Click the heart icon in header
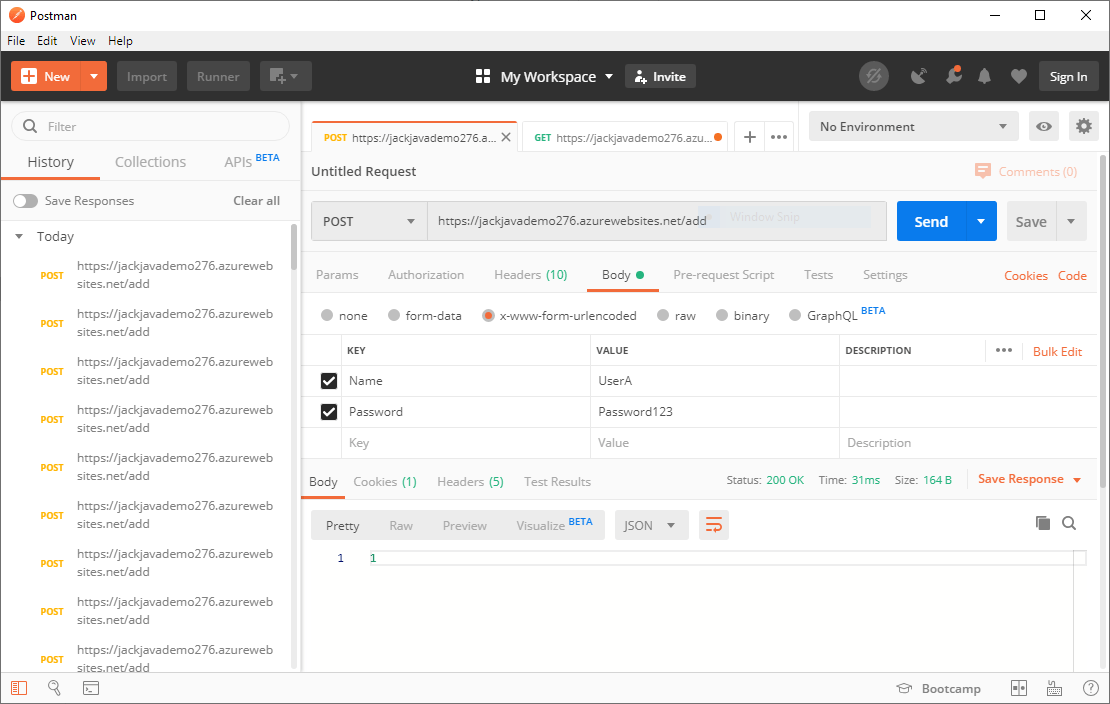 tap(1018, 76)
